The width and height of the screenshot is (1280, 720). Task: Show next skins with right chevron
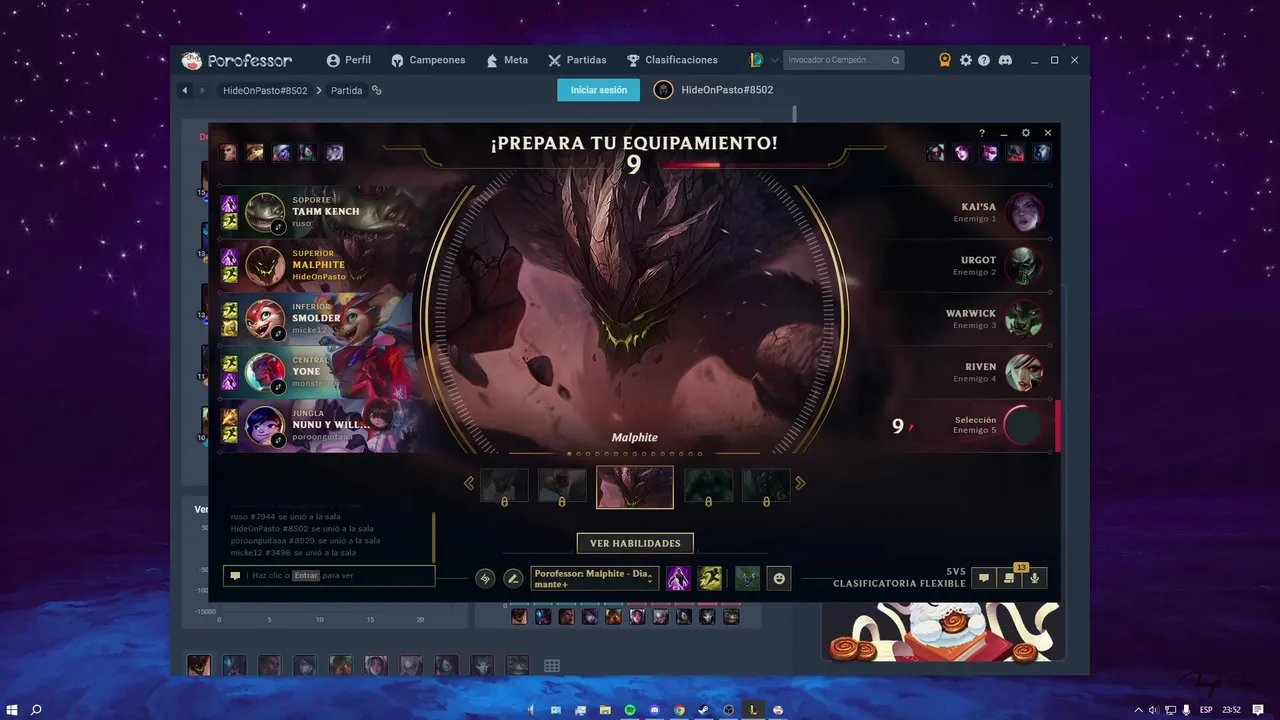pos(800,484)
